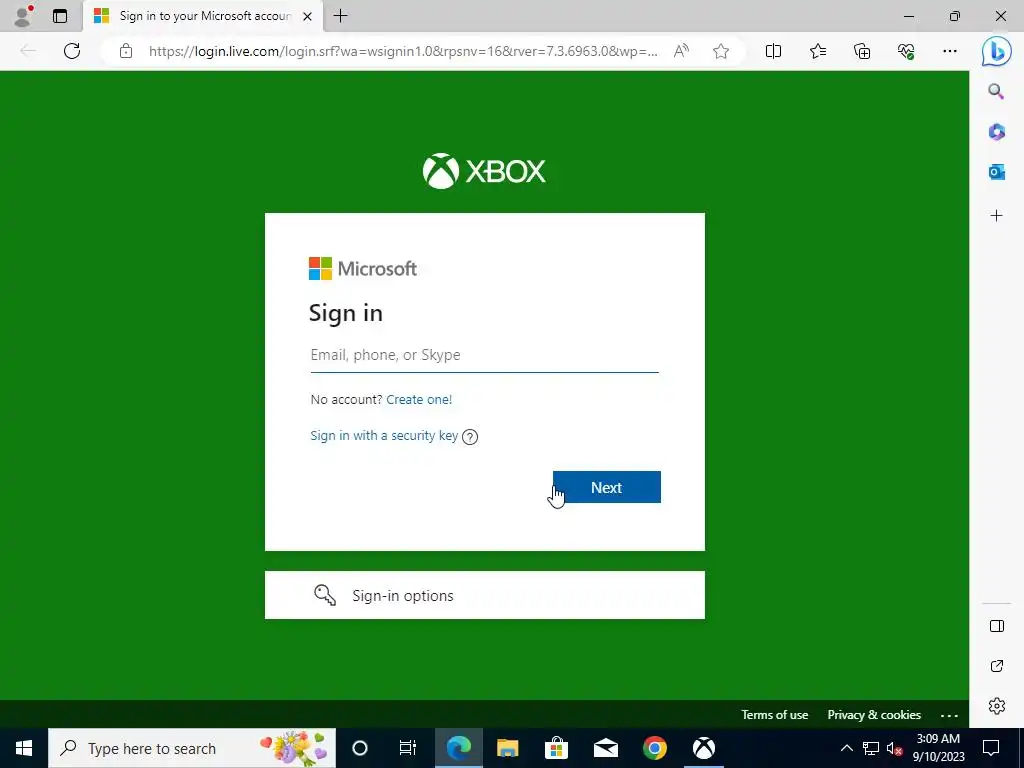Open Mail app from taskbar
This screenshot has width=1024, height=768.
(x=605, y=748)
